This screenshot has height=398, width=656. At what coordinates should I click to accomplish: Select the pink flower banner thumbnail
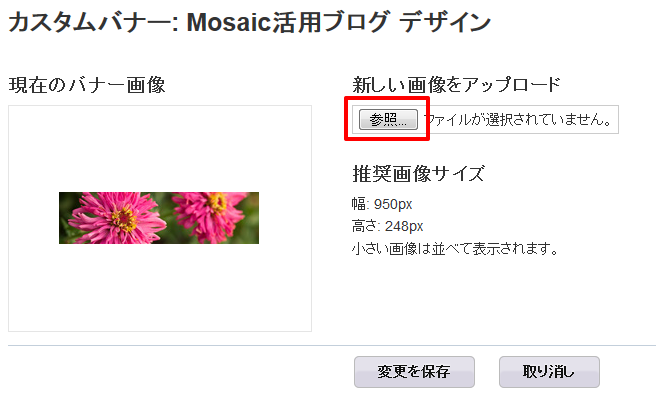coord(159,218)
